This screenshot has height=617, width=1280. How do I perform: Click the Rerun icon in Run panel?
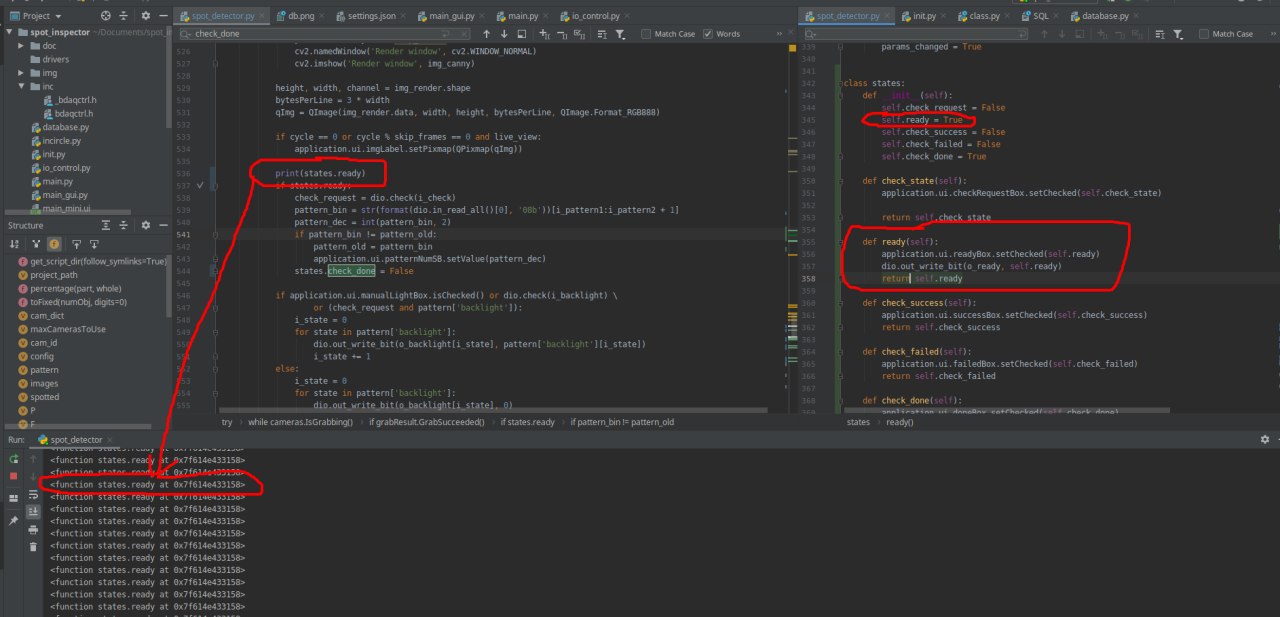(14, 458)
